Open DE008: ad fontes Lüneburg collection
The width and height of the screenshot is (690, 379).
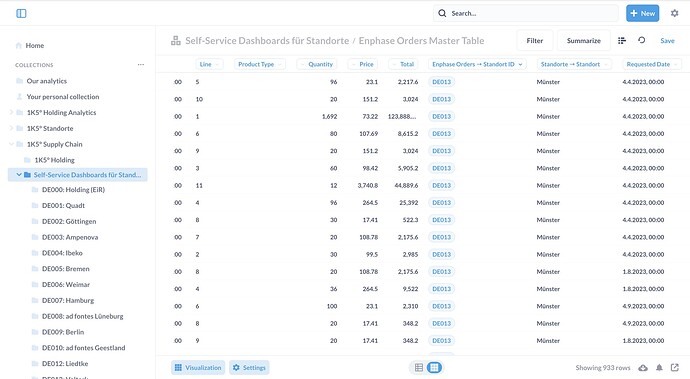(x=83, y=316)
